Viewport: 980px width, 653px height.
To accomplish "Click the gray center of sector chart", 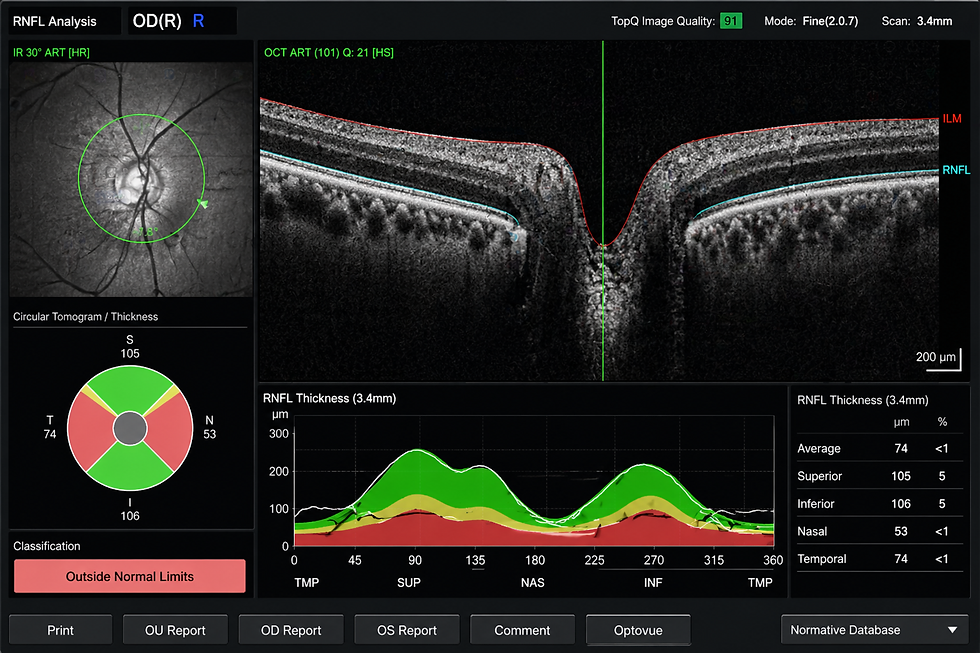I will (130, 429).
